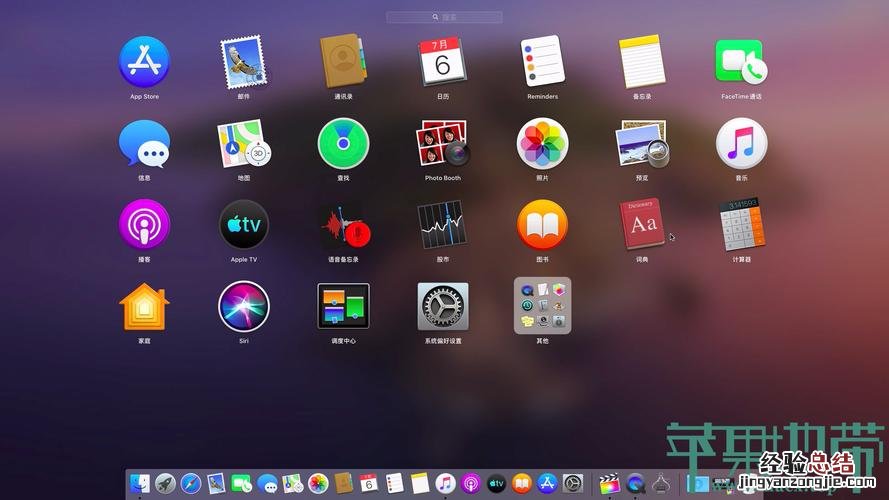The height and width of the screenshot is (500, 889).
Task: Launch Final Cut Pro from the Dock
Action: pos(608,484)
